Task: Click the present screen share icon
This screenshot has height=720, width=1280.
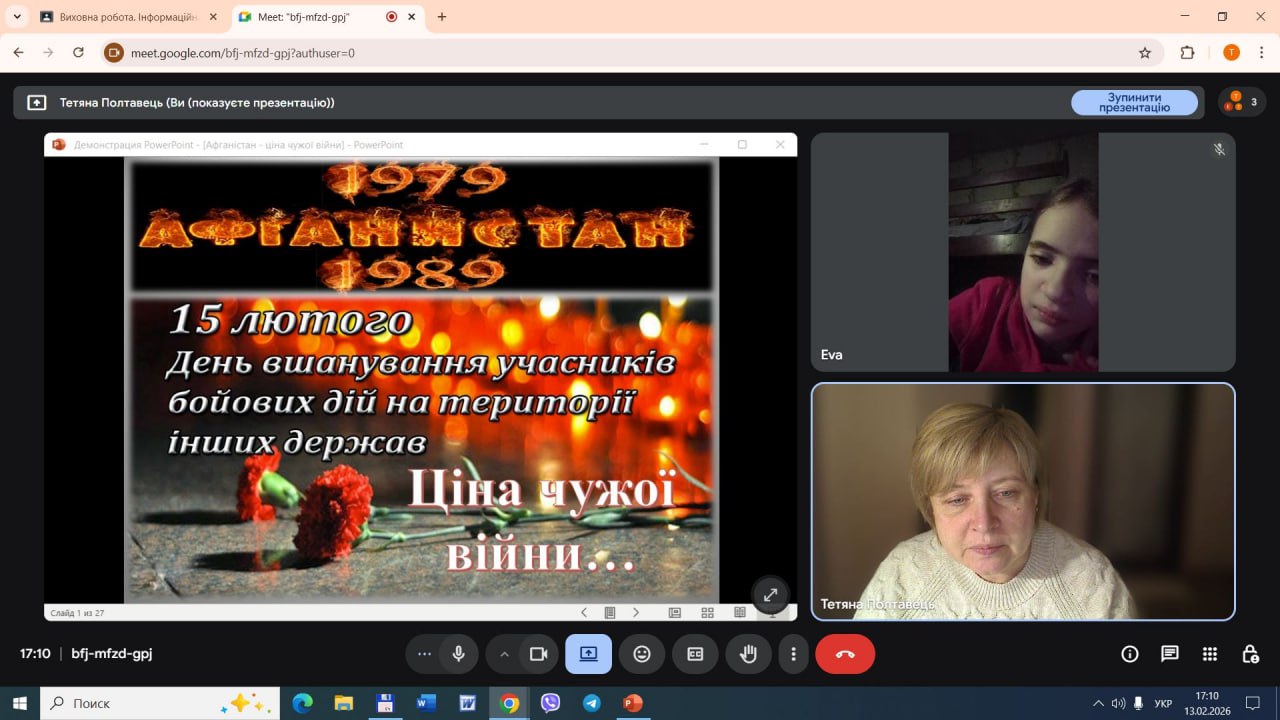Action: coord(588,654)
